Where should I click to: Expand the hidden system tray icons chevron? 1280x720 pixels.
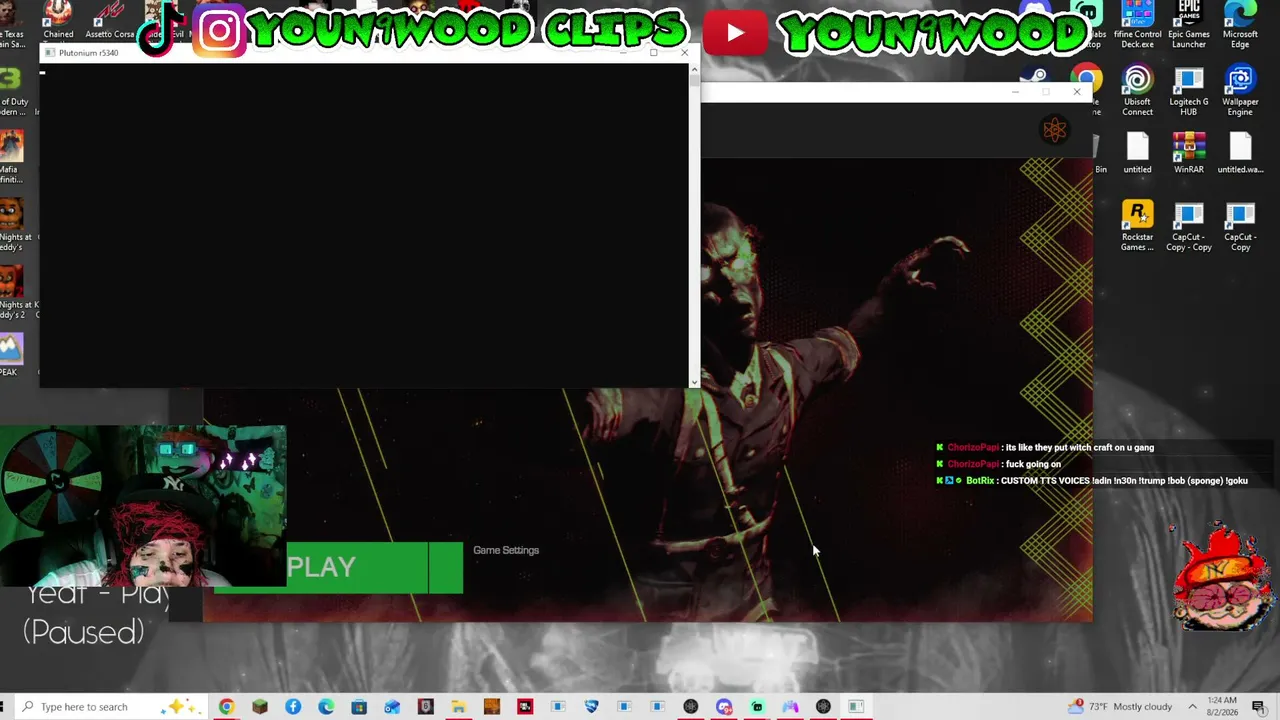(1192, 707)
